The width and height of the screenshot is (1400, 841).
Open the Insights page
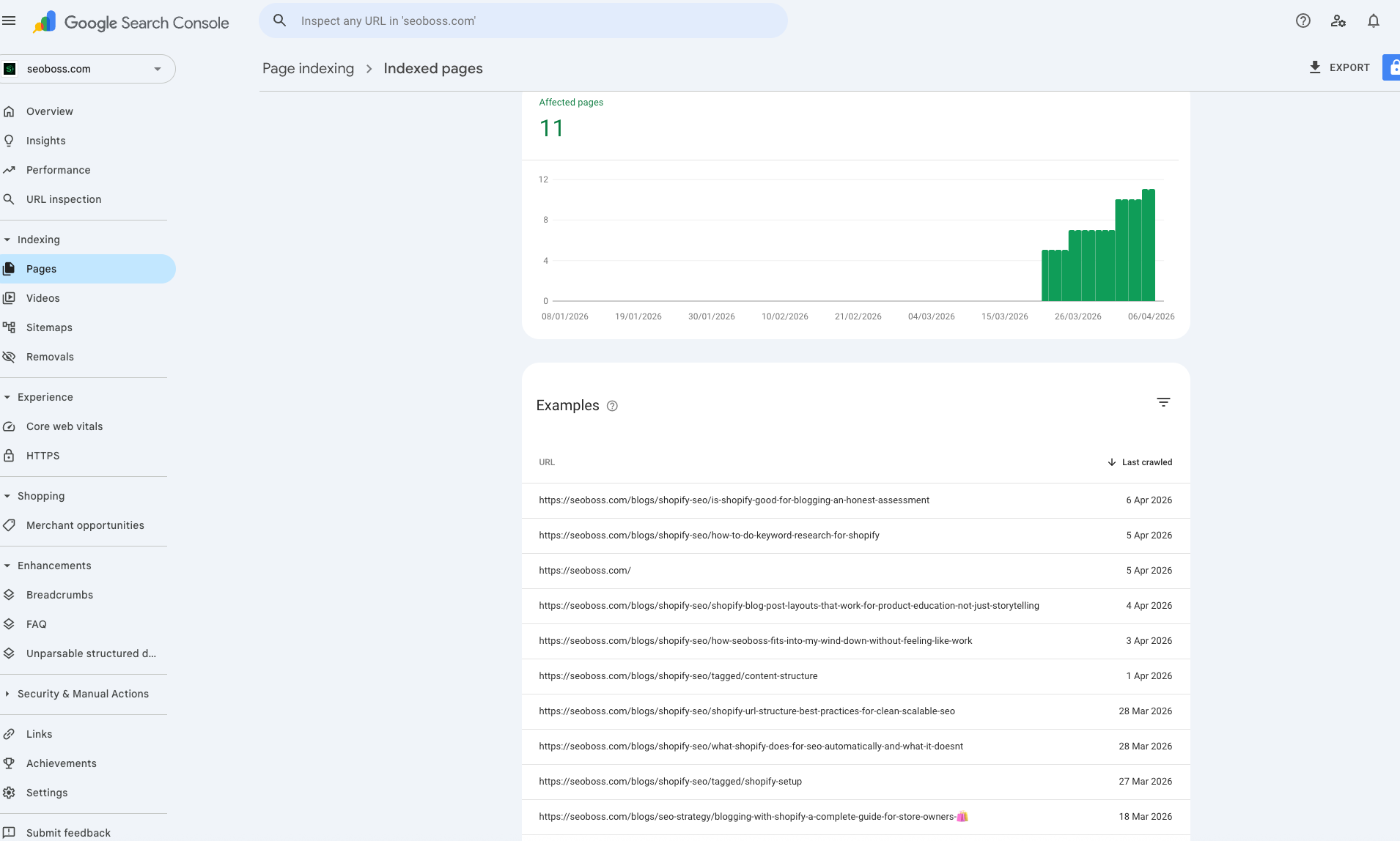pos(88,141)
